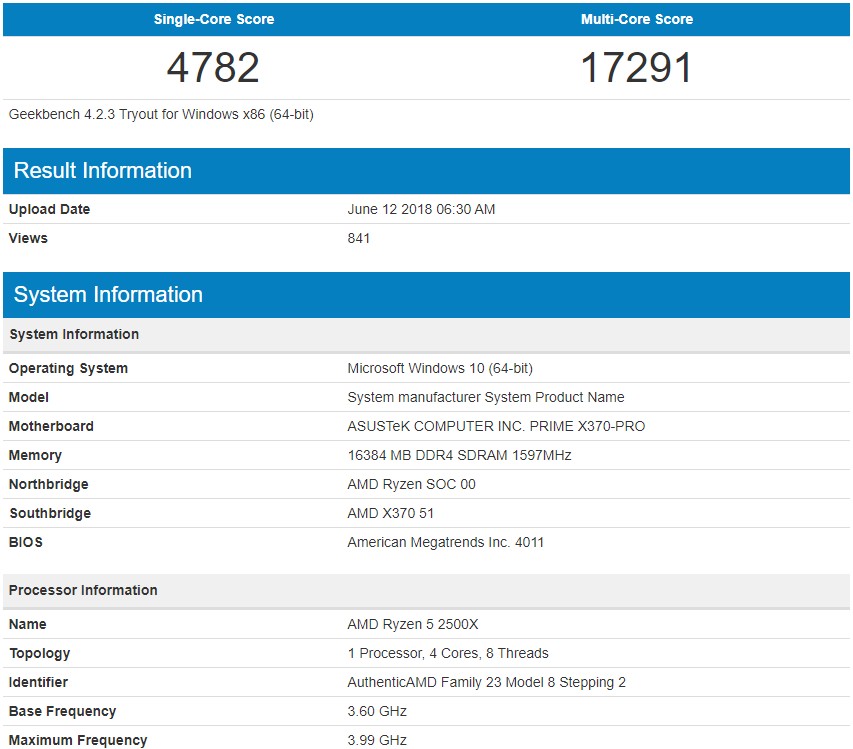Click the AMD X370 51 southbridge value
This screenshot has width=853, height=749.
(391, 513)
